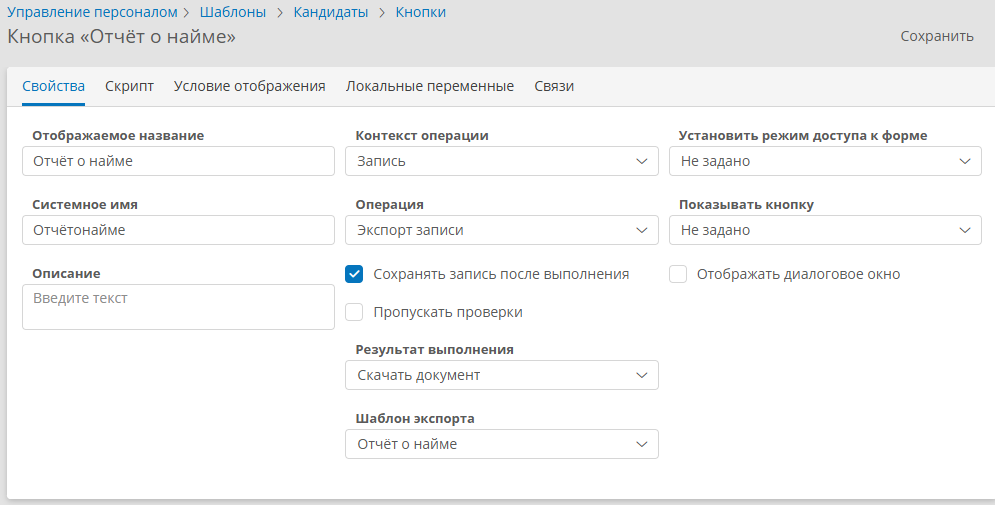
Task: Open Локальные переменные tab
Action: pyautogui.click(x=430, y=86)
